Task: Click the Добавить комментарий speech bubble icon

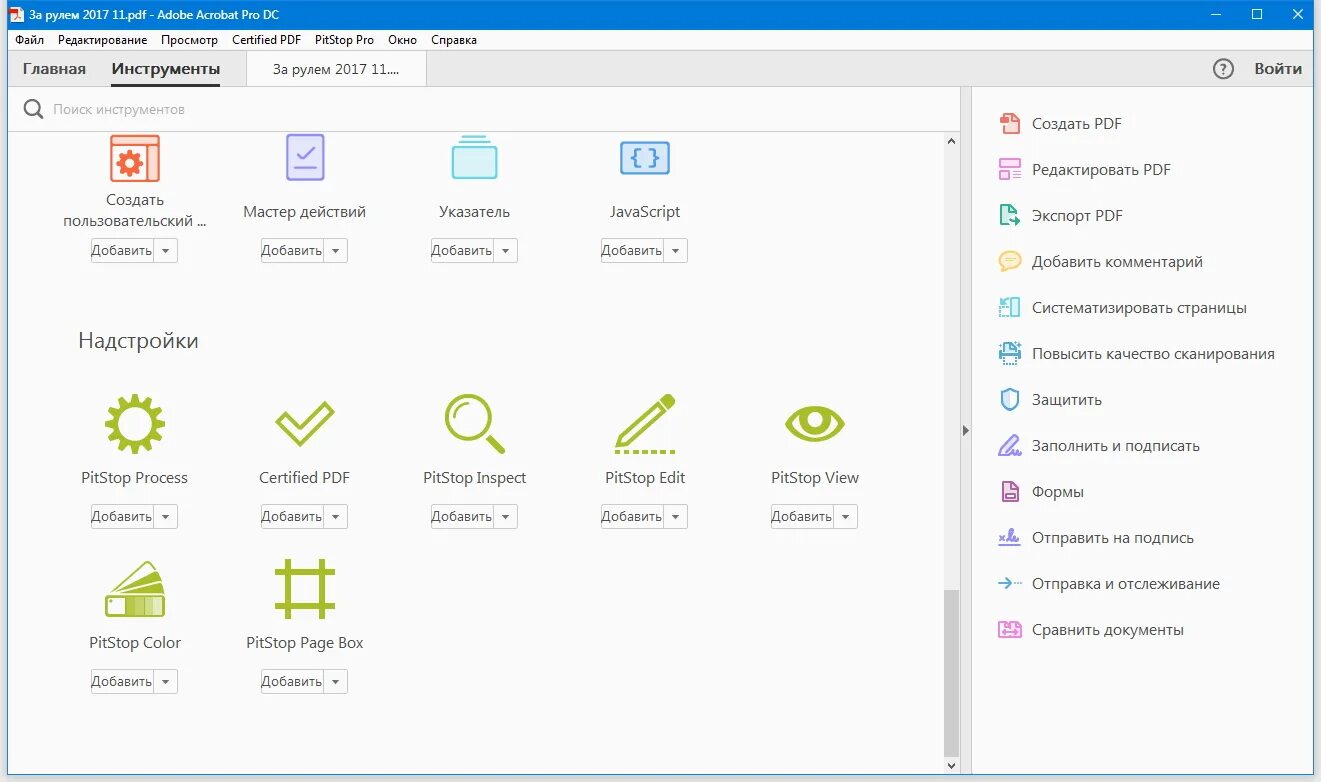Action: pyautogui.click(x=1010, y=262)
